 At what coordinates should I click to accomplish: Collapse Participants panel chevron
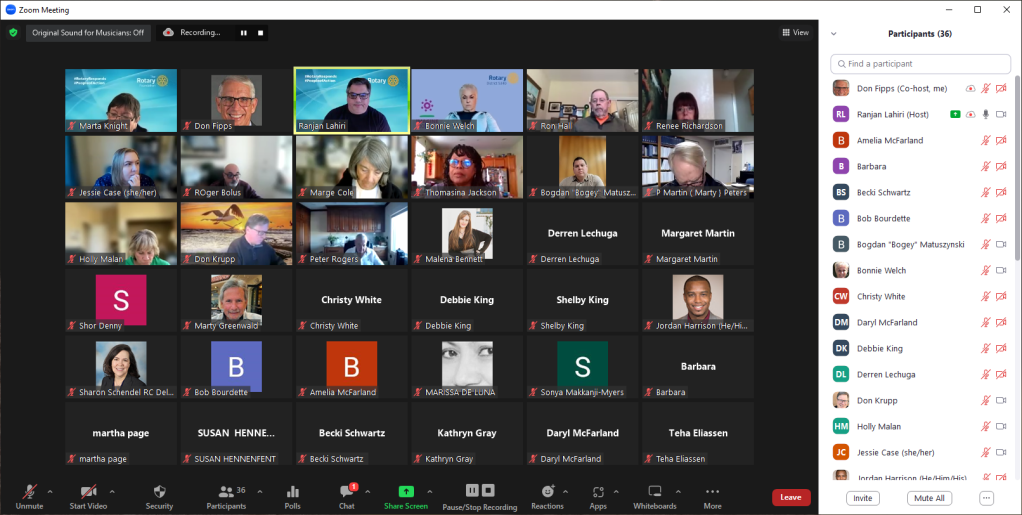click(834, 33)
